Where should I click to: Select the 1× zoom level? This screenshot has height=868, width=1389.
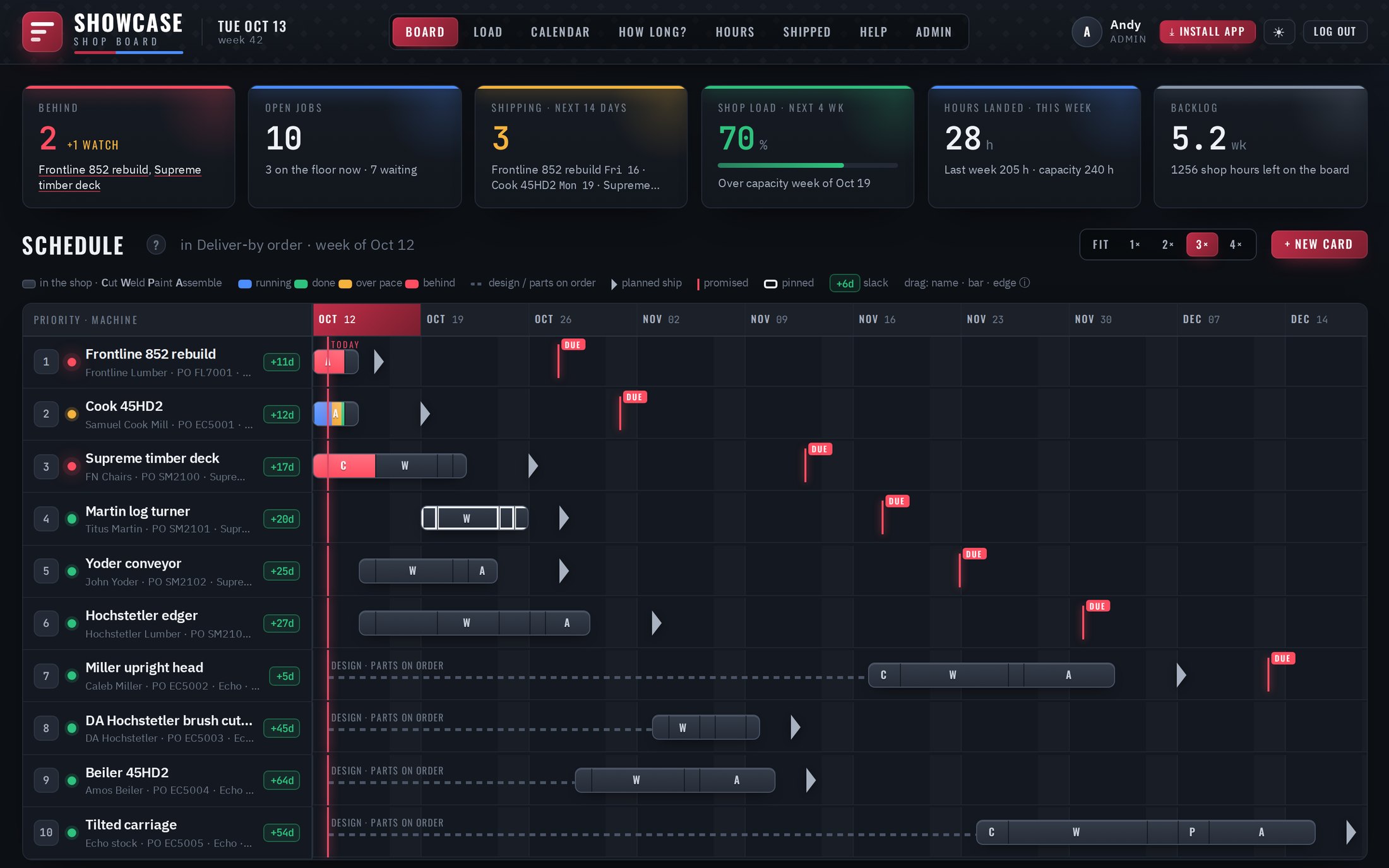1135,244
